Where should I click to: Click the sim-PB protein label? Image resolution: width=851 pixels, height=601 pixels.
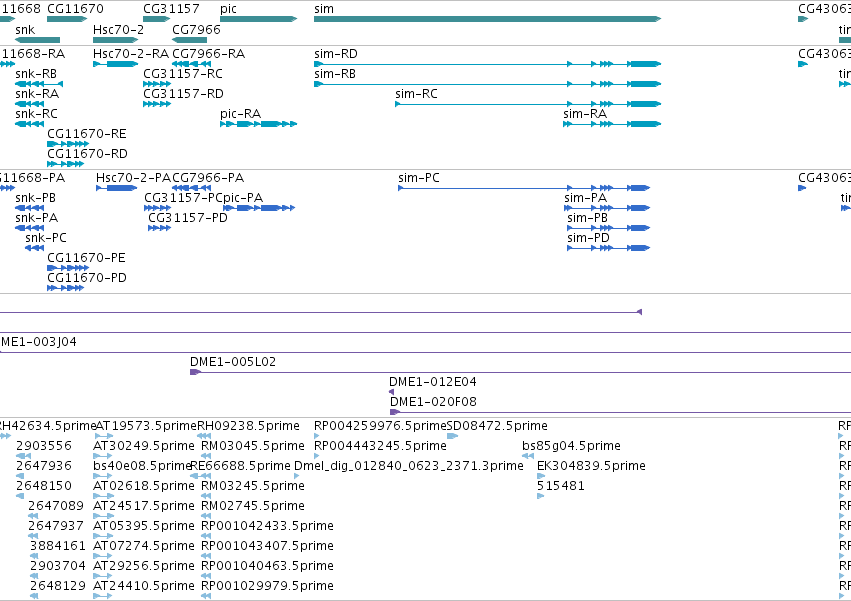[x=587, y=218]
